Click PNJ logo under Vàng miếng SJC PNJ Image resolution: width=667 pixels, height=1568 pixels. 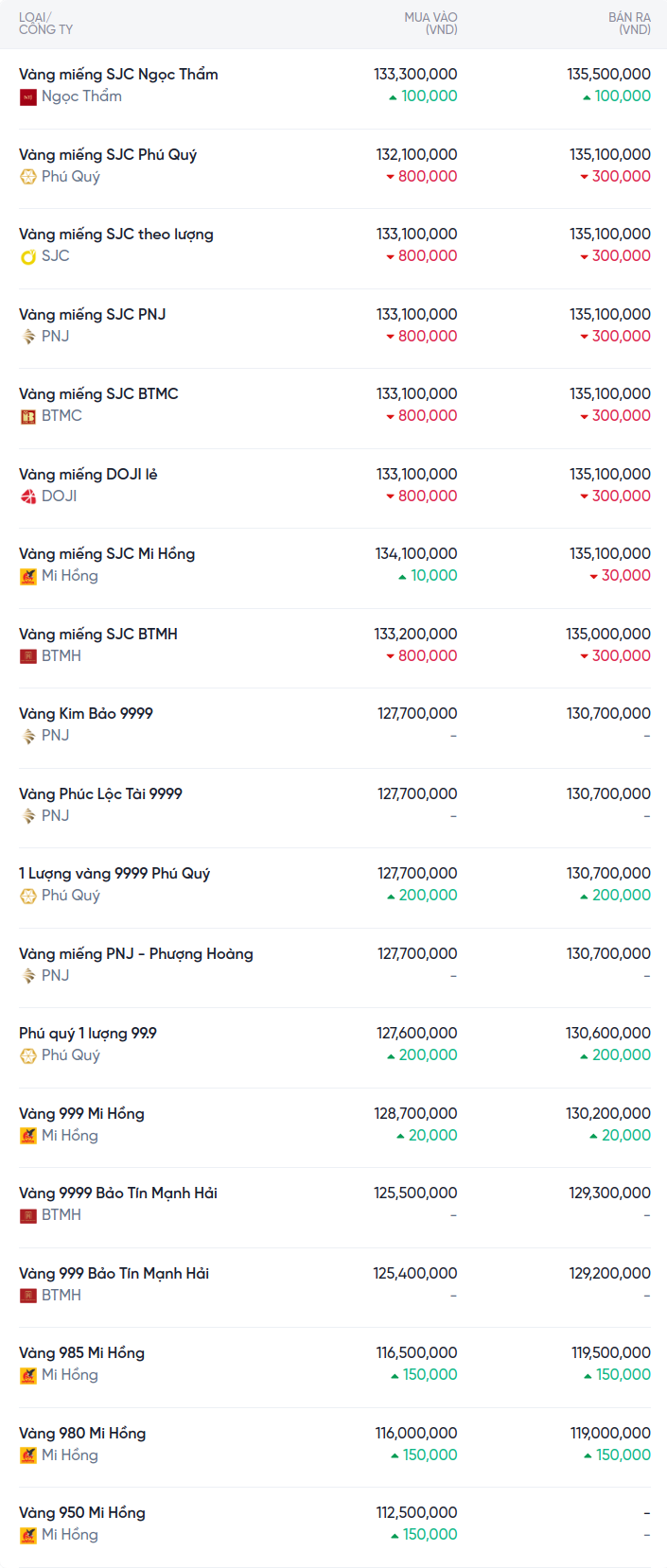[28, 337]
